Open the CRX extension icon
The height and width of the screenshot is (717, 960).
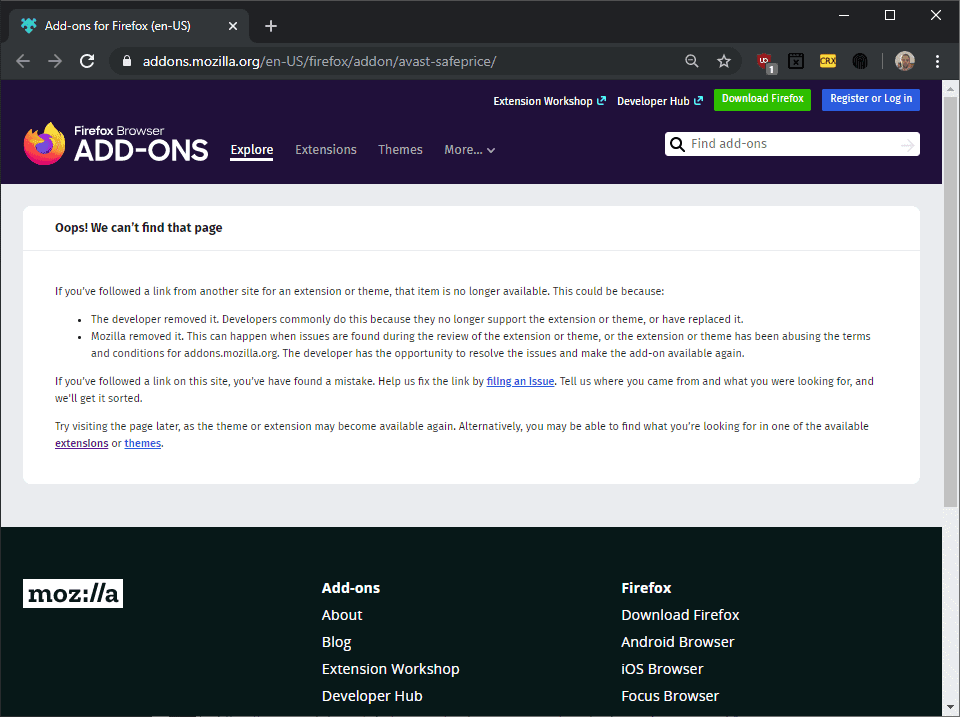[828, 61]
